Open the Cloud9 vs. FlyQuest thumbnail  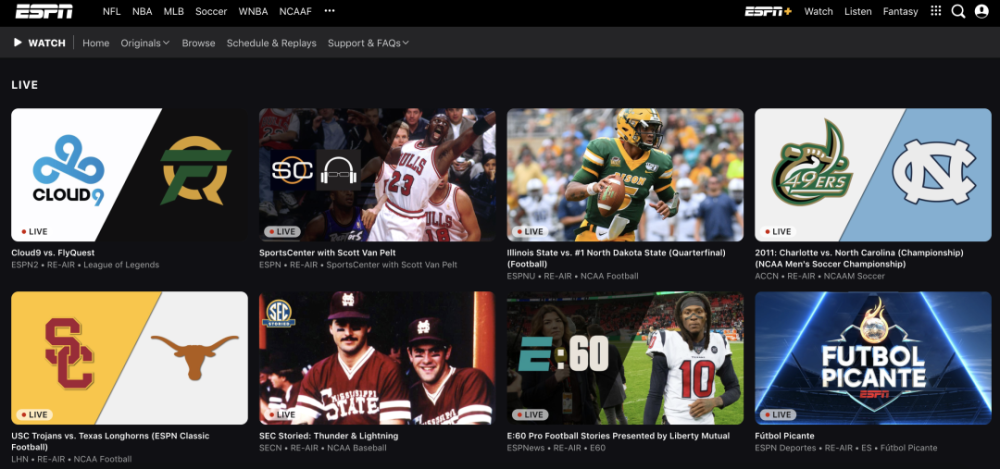129,175
